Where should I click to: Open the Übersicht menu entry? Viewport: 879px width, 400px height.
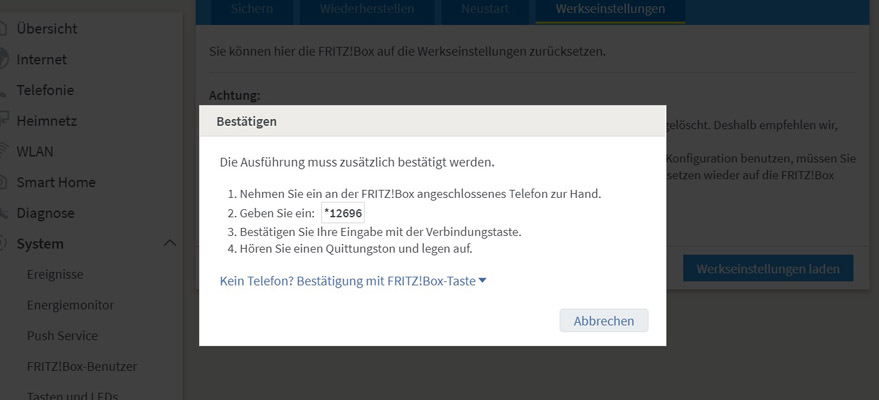point(46,29)
